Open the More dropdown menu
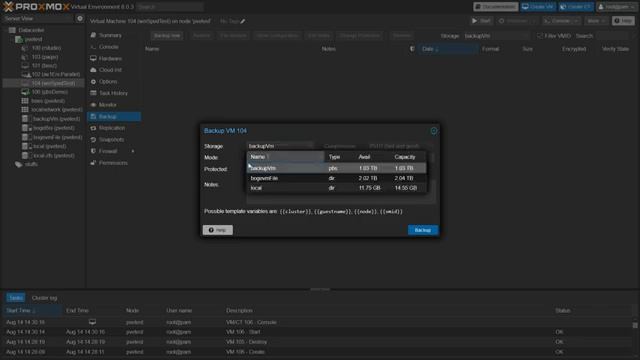 pyautogui.click(x=596, y=21)
